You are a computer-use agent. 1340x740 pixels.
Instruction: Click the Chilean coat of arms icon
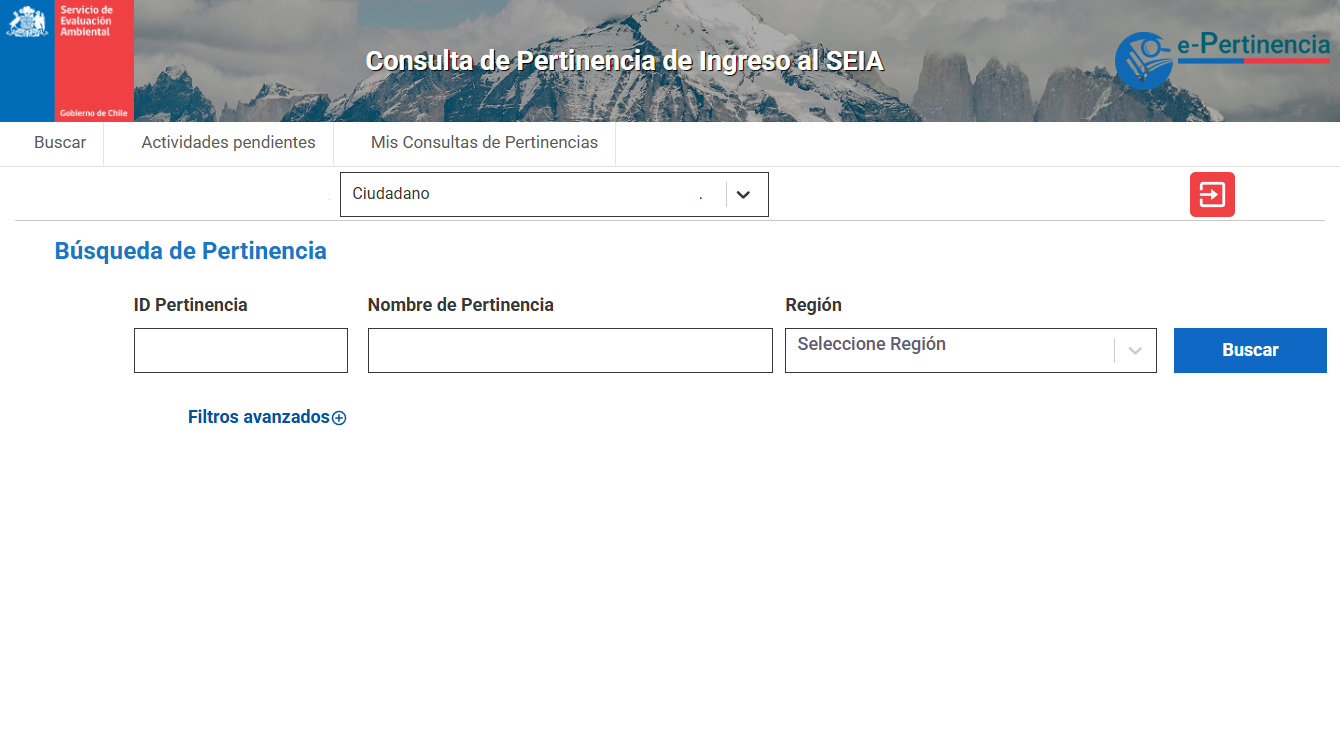click(x=27, y=20)
